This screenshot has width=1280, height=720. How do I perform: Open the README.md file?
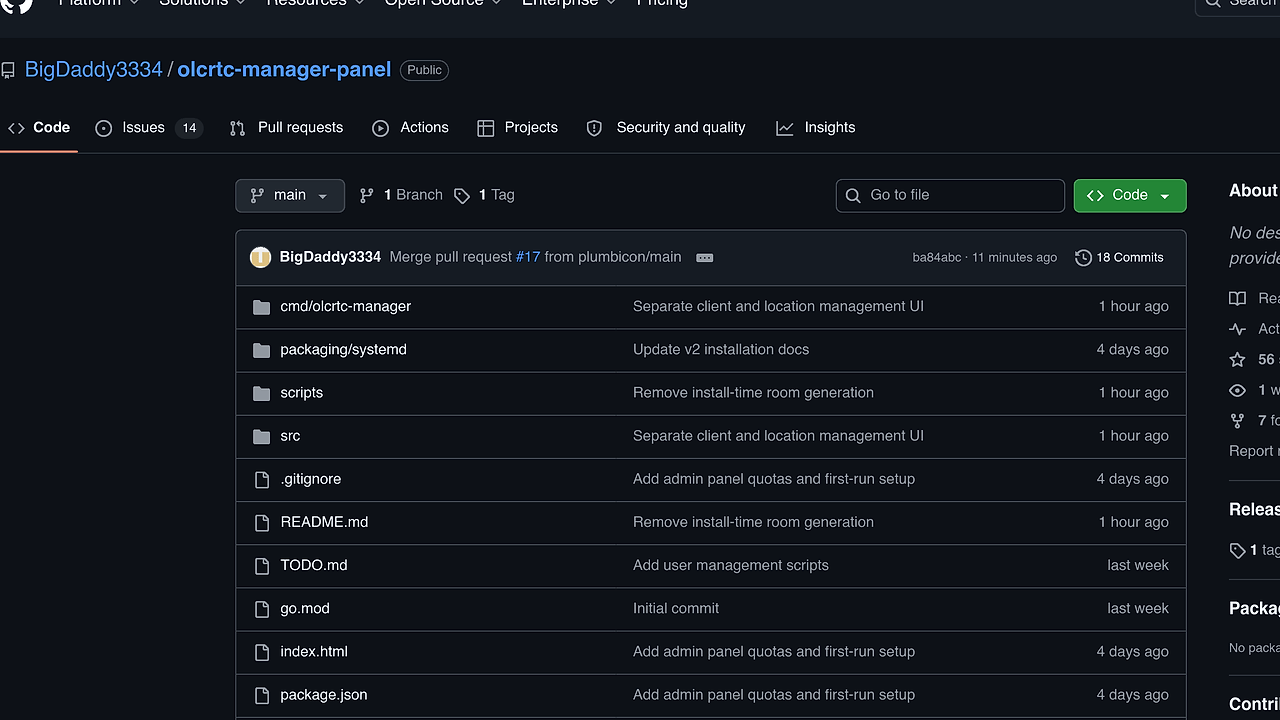click(324, 521)
